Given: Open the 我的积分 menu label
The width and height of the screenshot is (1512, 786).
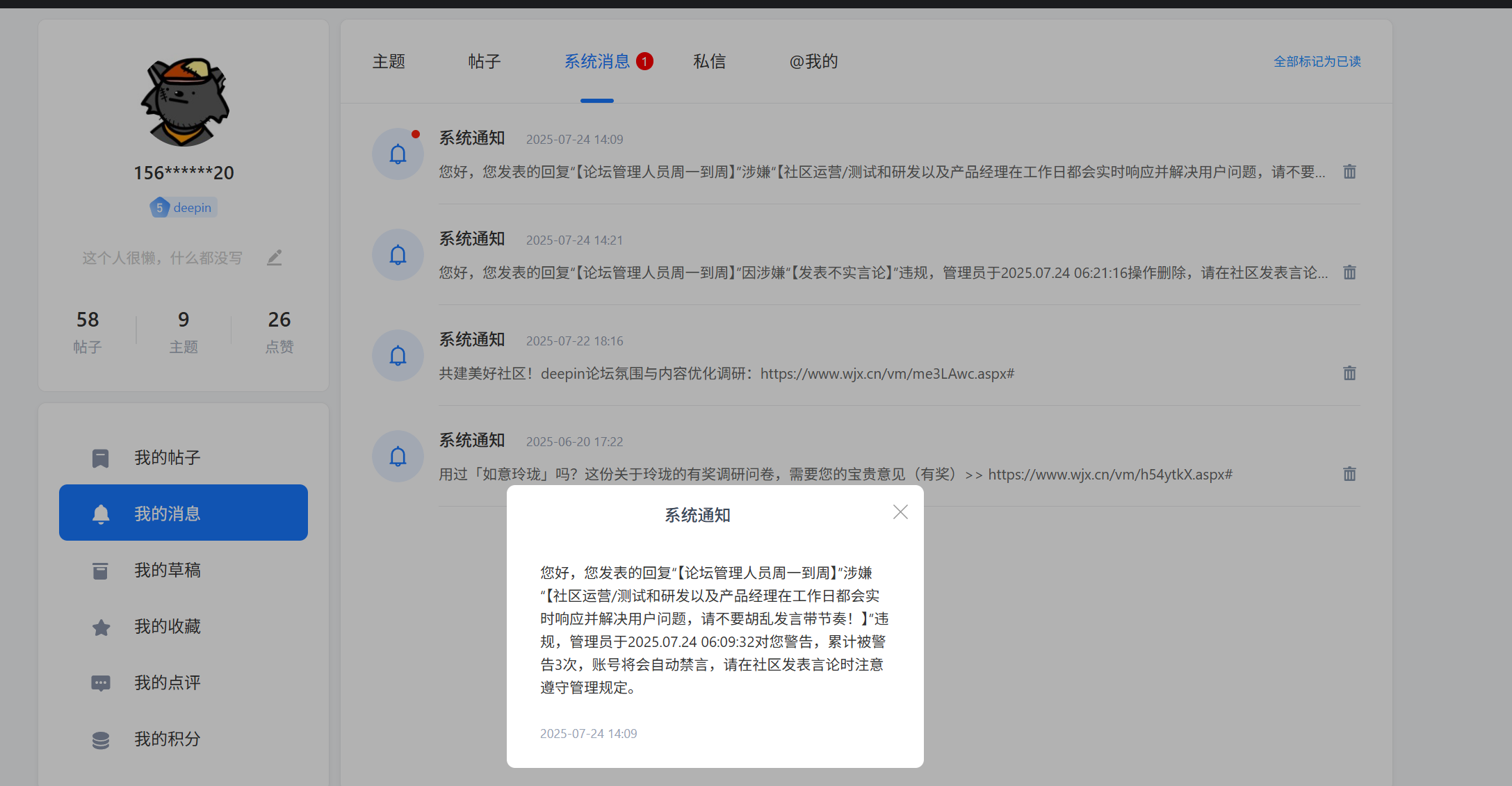Looking at the screenshot, I should (168, 739).
